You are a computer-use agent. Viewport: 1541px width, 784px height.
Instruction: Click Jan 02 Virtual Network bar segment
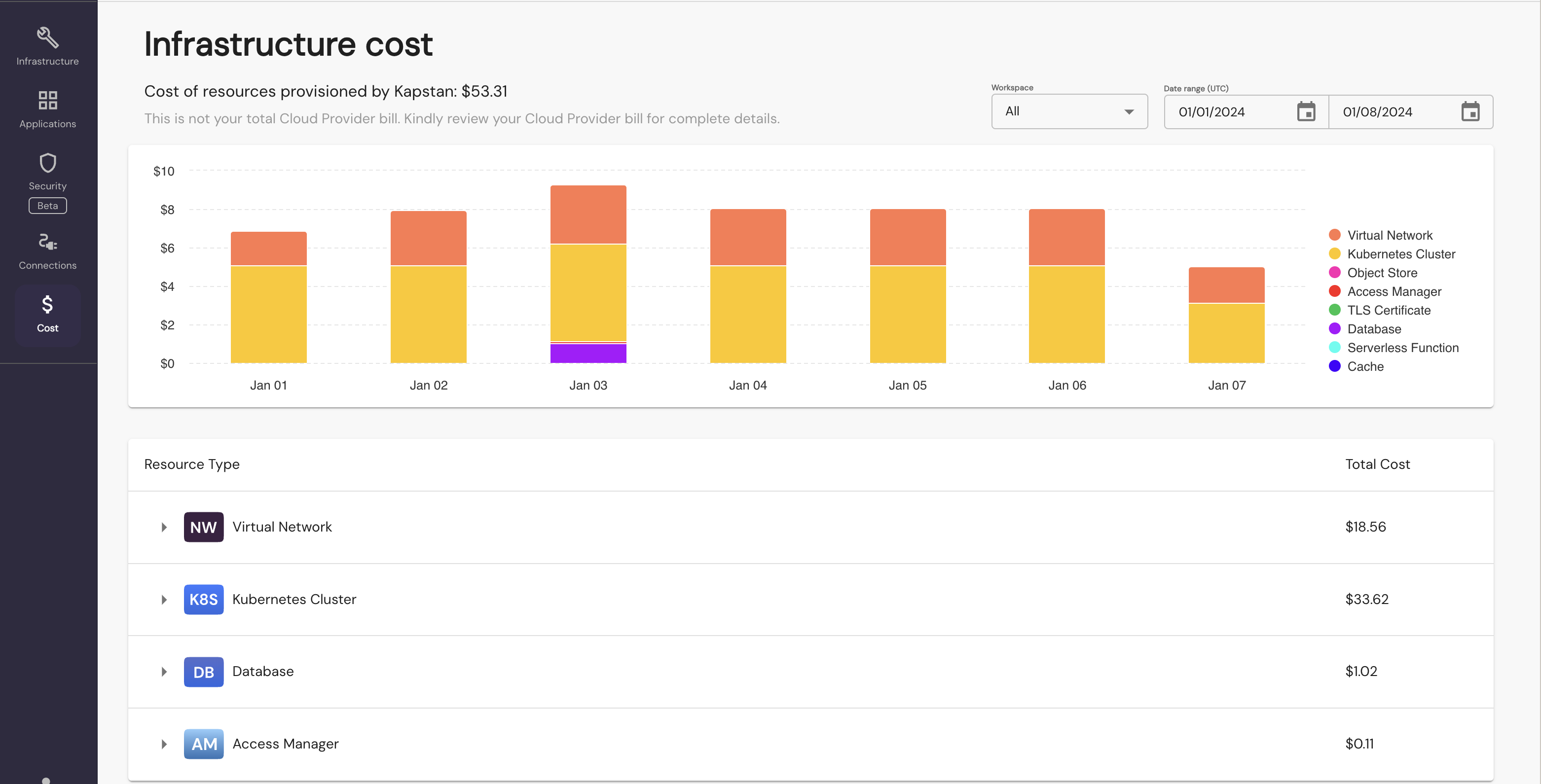[428, 238]
